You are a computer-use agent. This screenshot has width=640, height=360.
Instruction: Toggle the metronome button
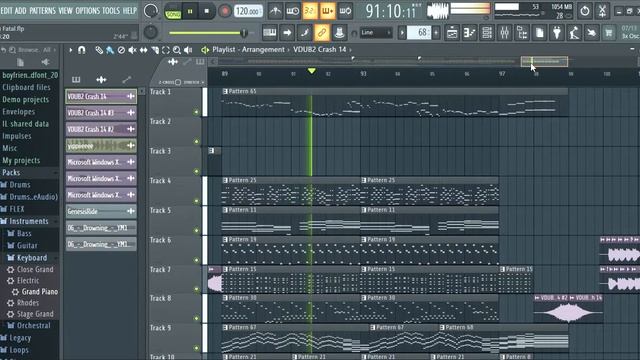point(275,11)
